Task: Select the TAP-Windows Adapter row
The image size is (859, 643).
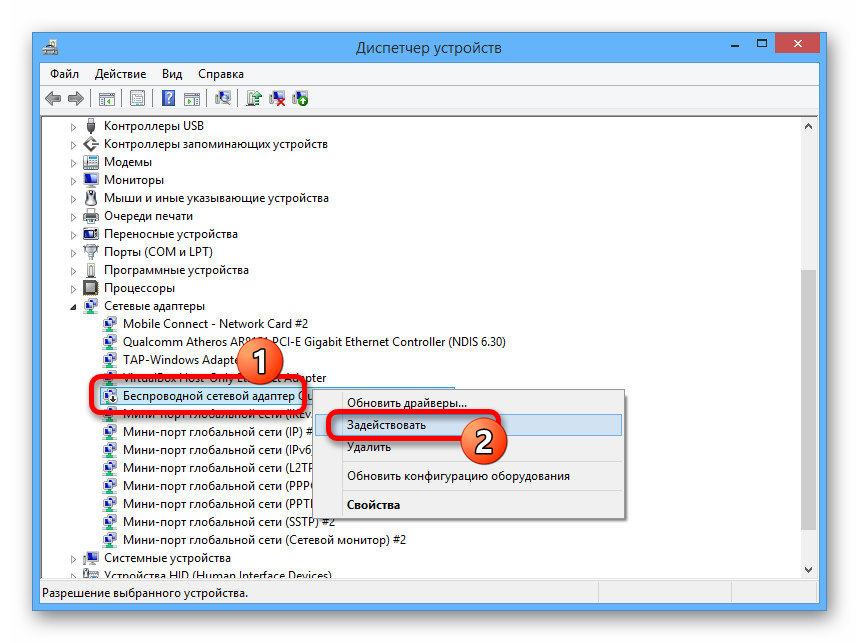Action: pos(180,360)
